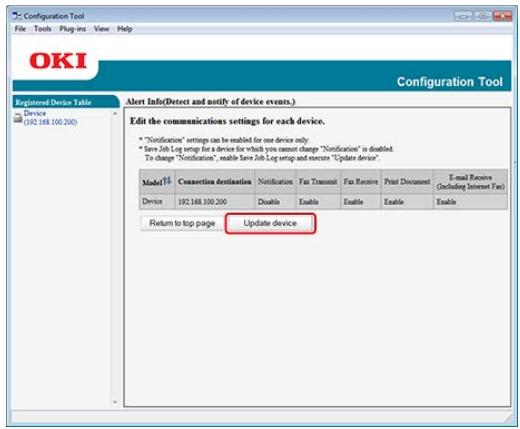Click the Connection destination column header

(x=215, y=182)
